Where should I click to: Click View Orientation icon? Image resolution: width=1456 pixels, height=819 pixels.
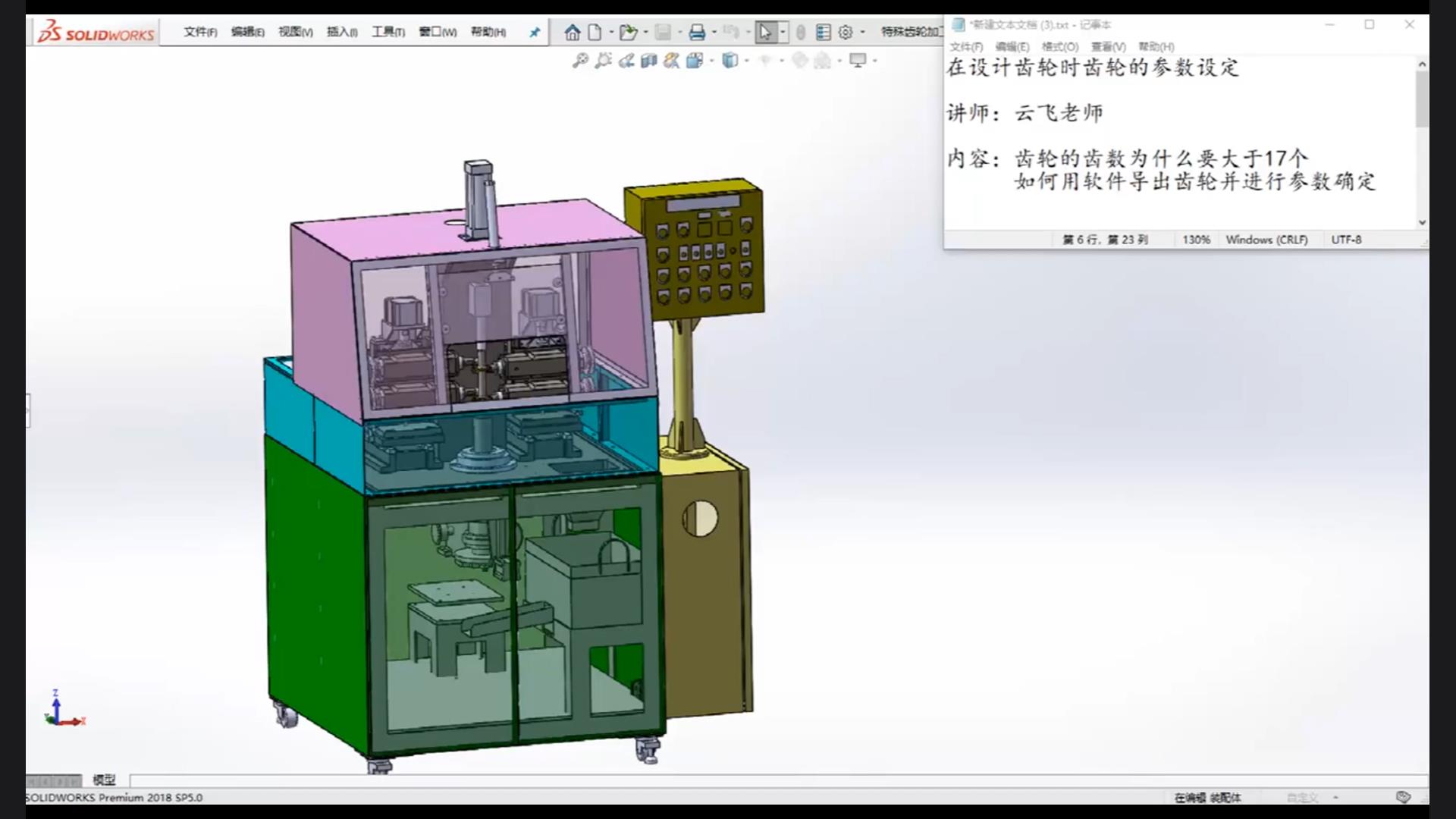(x=695, y=61)
